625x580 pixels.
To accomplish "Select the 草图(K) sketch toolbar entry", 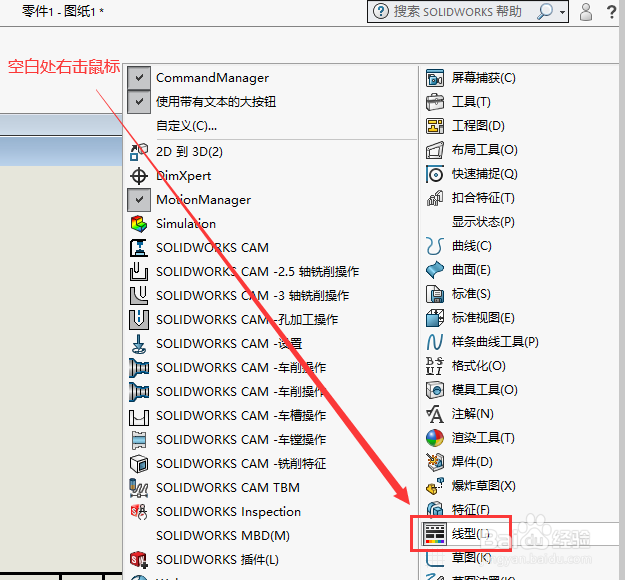I will point(471,558).
